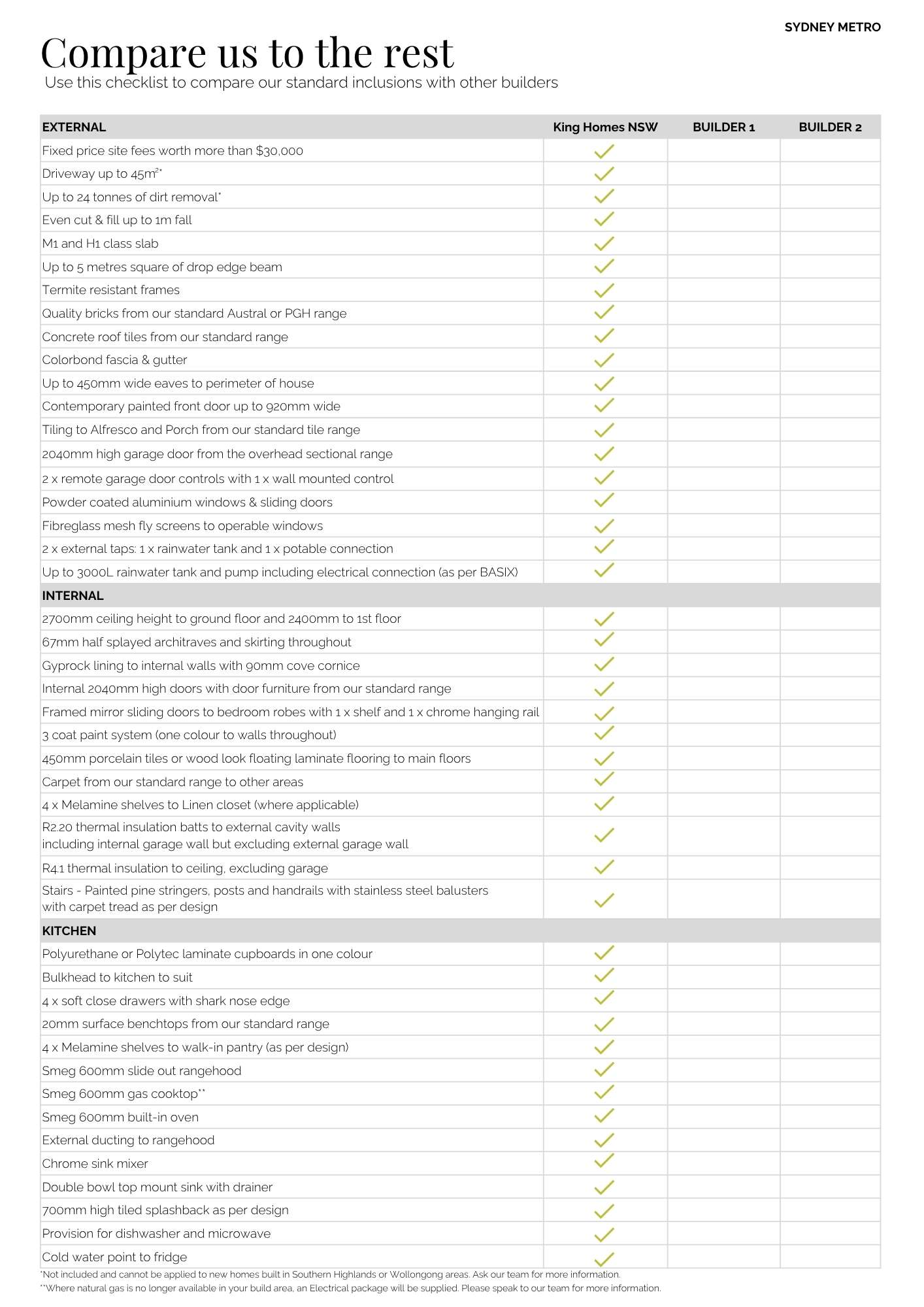Select the King Homes NSW column header
The height and width of the screenshot is (1307, 924).
[x=605, y=127]
